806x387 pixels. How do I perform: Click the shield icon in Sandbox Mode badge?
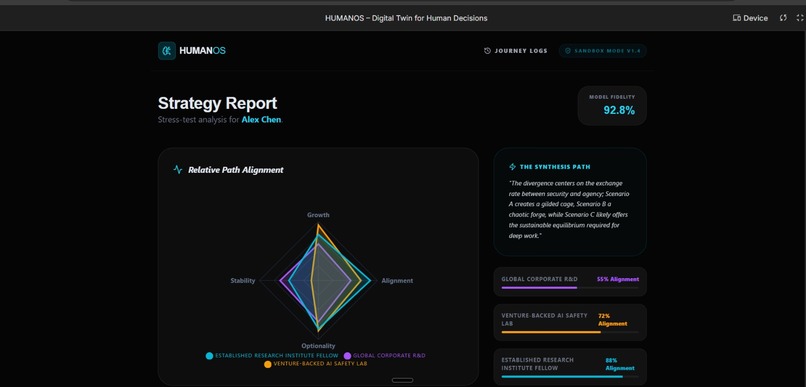568,51
